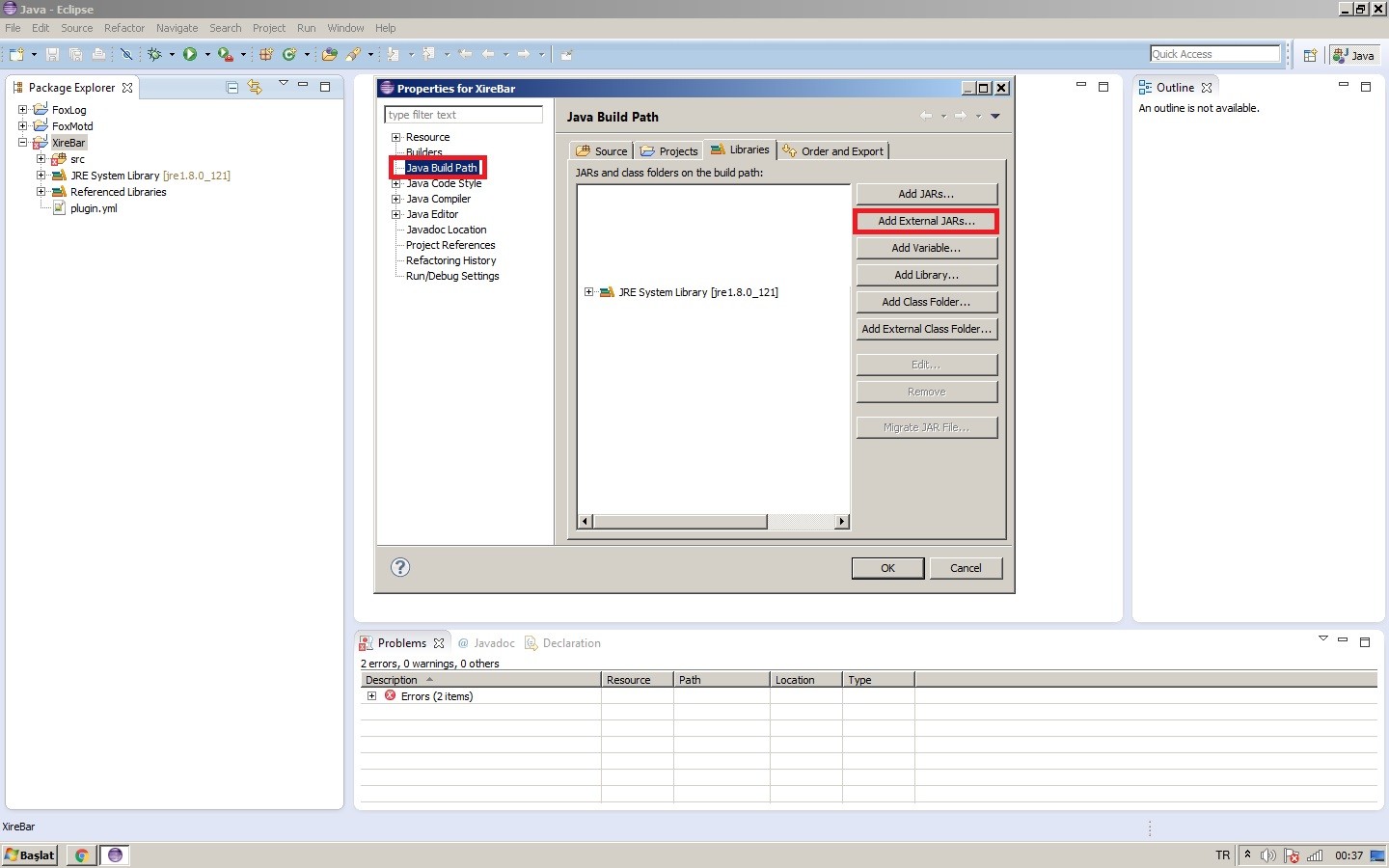Viewport: 1389px width, 868px height.
Task: Minimize the Package Explorer view
Action: coord(303,85)
